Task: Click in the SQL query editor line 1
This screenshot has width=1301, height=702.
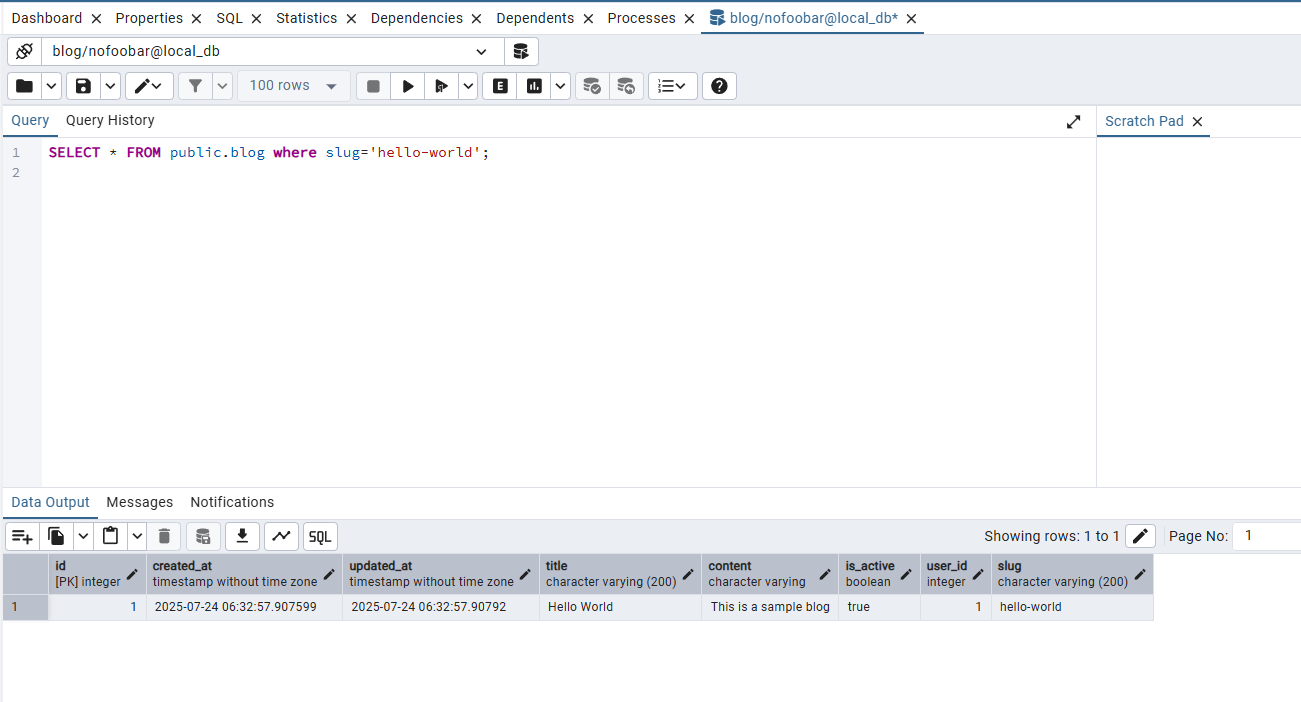Action: coord(570,153)
